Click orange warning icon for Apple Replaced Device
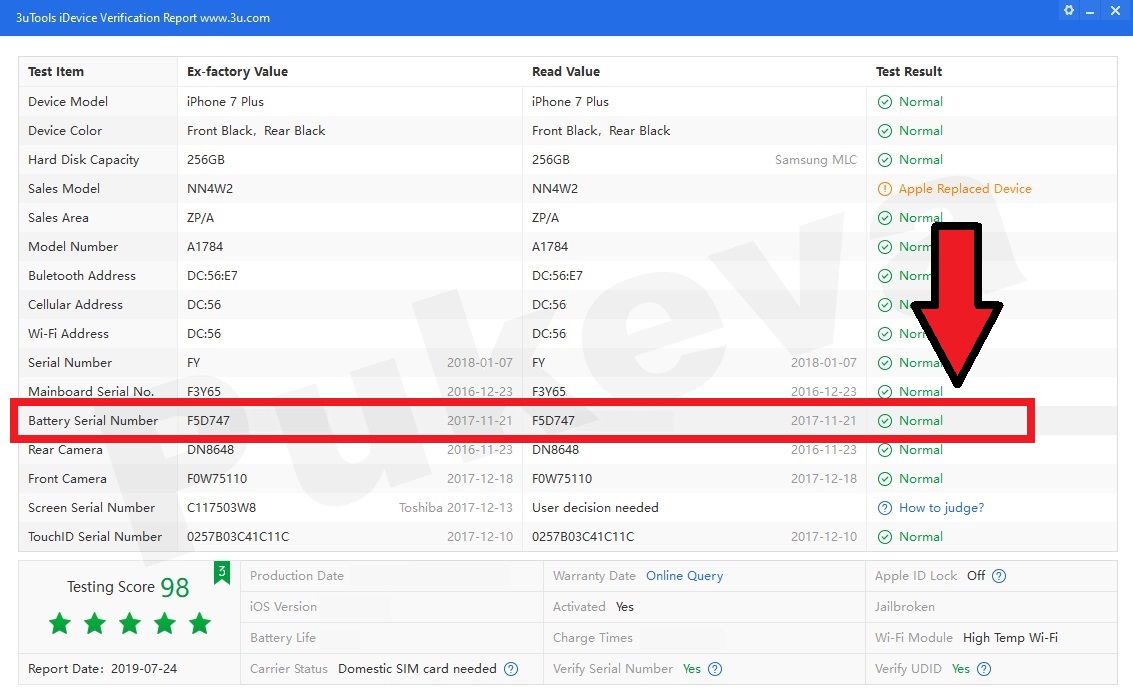 [885, 188]
